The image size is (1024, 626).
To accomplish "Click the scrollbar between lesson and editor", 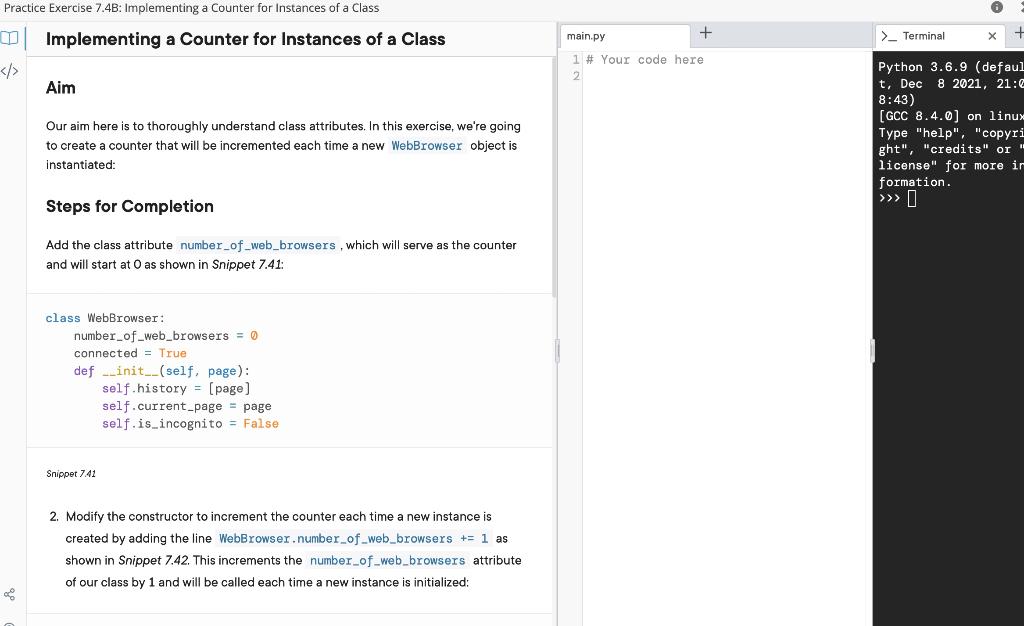I will 556,350.
